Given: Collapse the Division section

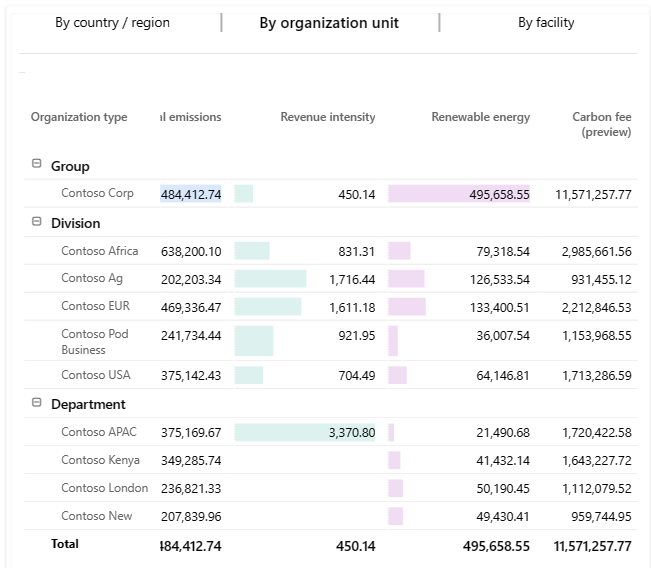Looking at the screenshot, I should (37, 222).
